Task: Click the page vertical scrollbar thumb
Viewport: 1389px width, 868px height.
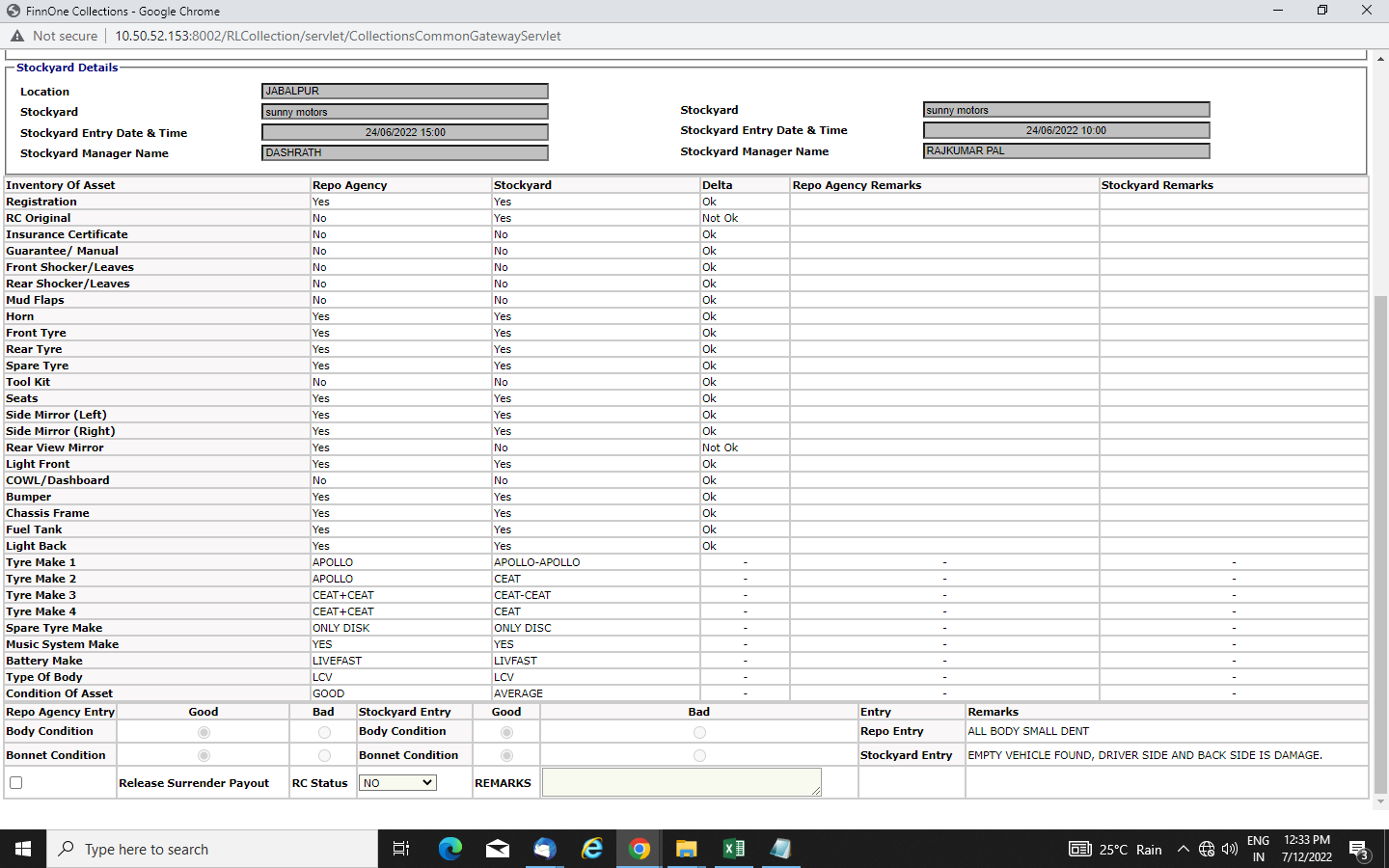Action: click(1380, 540)
